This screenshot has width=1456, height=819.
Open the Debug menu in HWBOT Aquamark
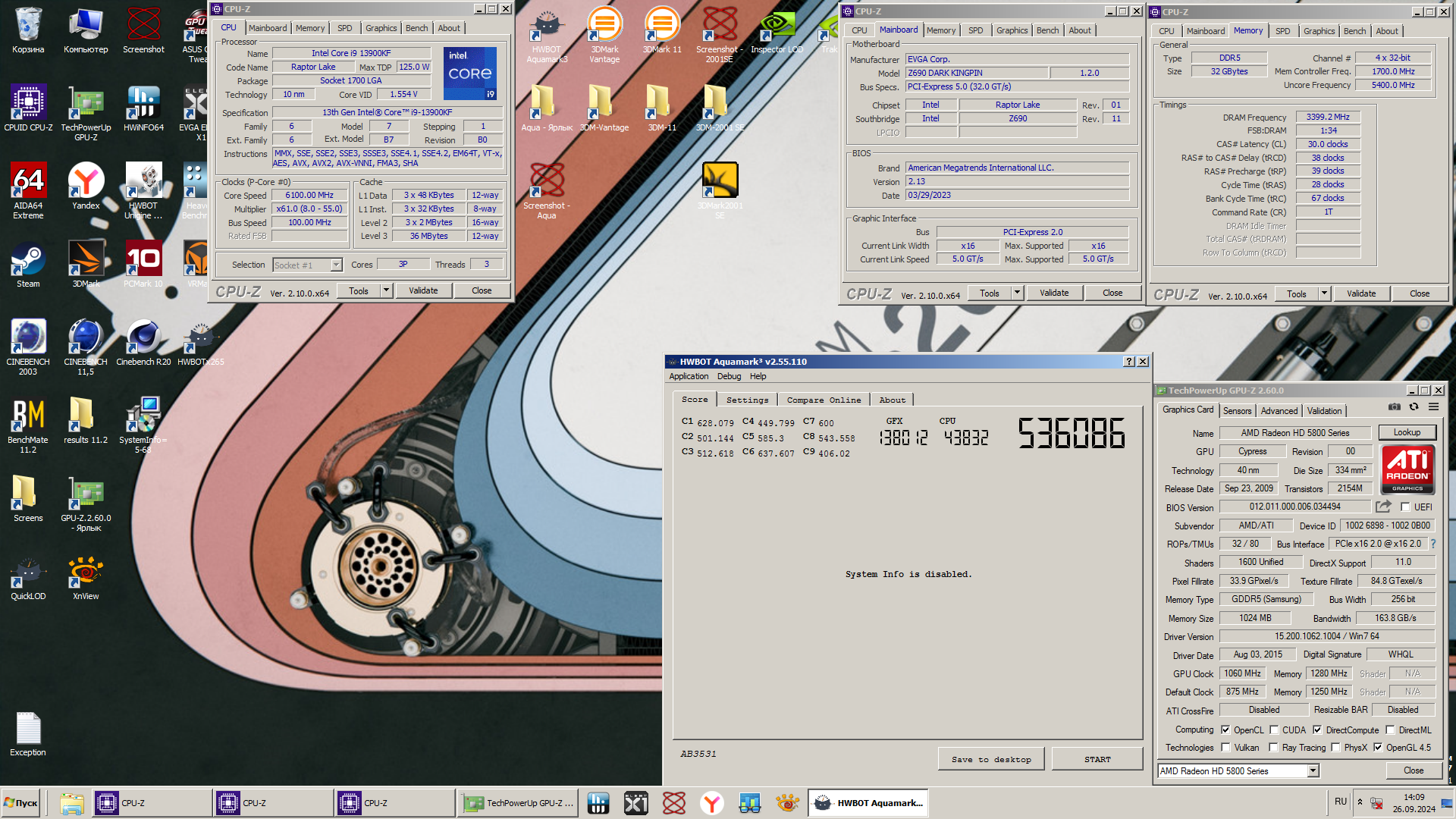pyautogui.click(x=729, y=376)
